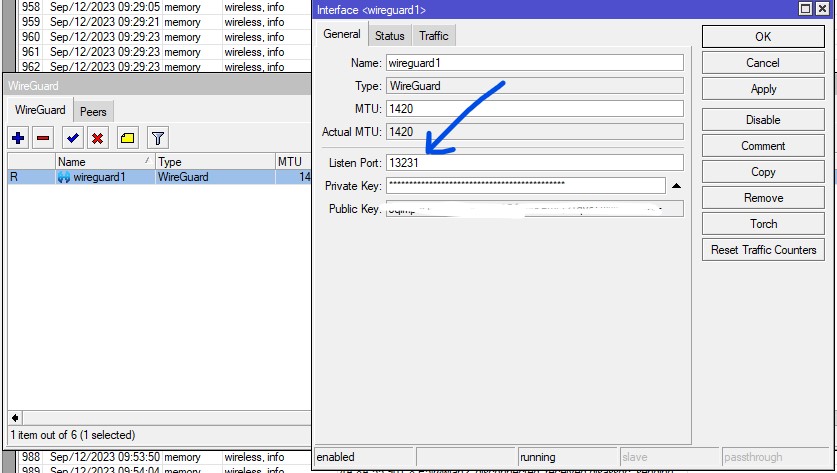Add comment using yellow note icon
The height and width of the screenshot is (473, 837).
[128, 138]
